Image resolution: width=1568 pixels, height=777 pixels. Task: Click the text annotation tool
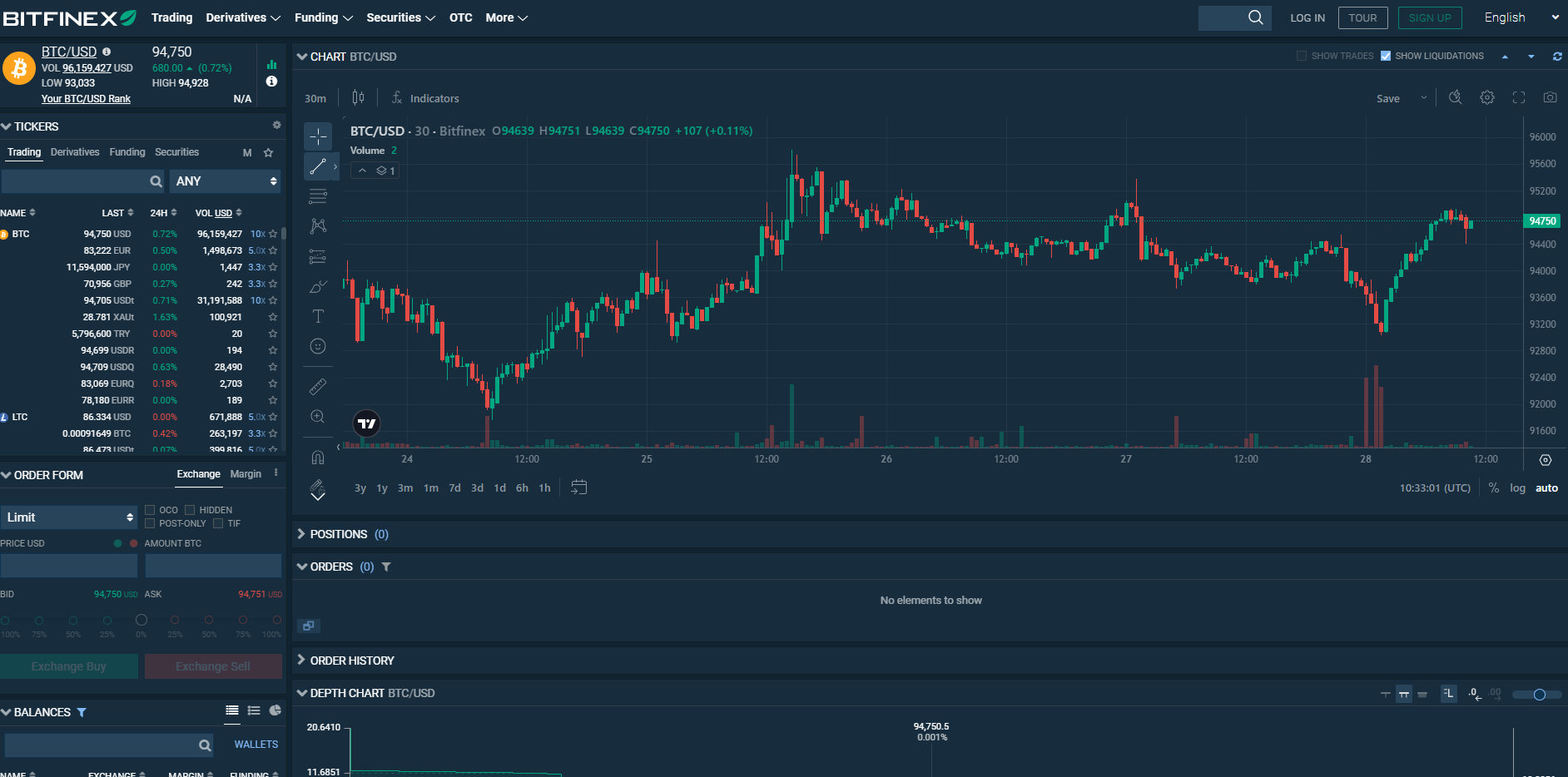[x=318, y=316]
